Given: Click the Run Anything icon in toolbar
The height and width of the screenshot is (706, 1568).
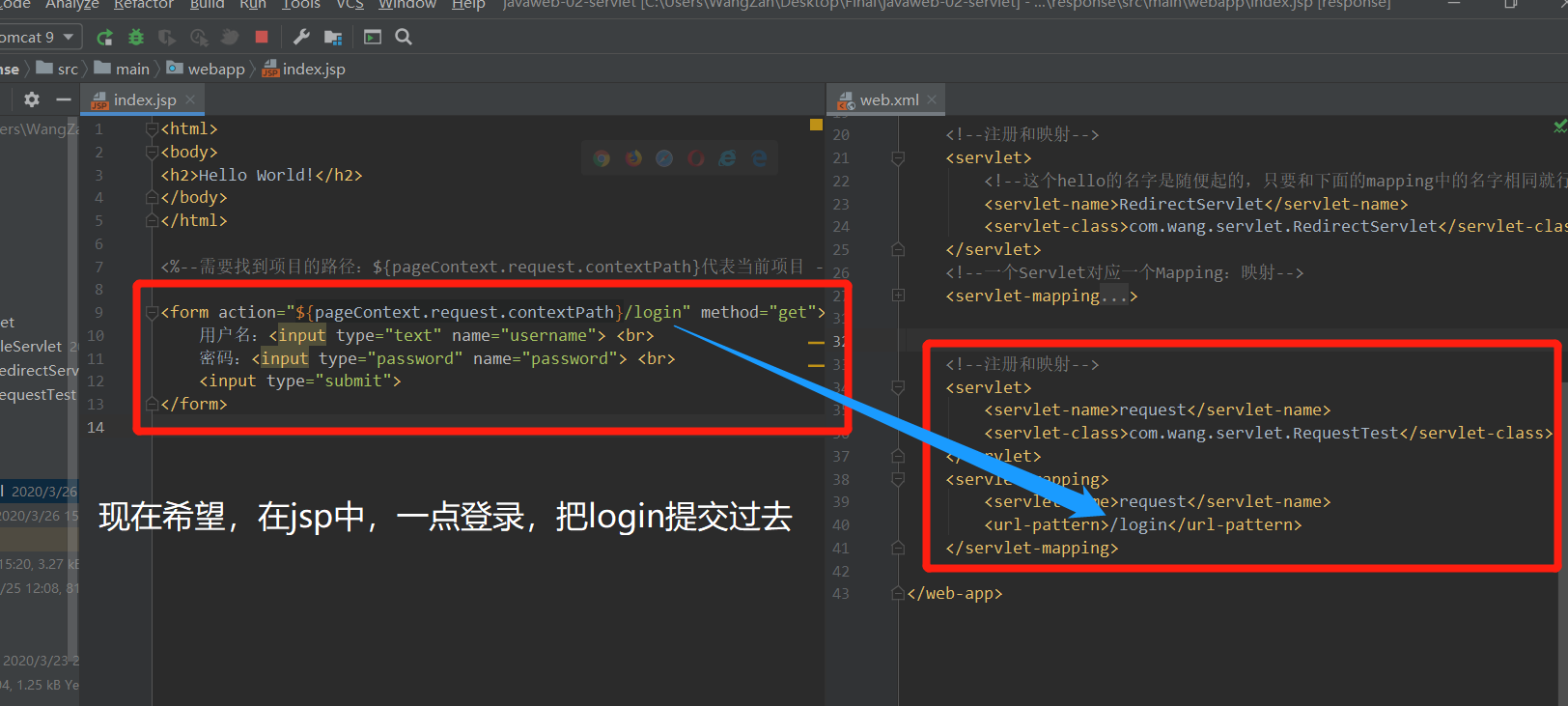Looking at the screenshot, I should click(373, 38).
